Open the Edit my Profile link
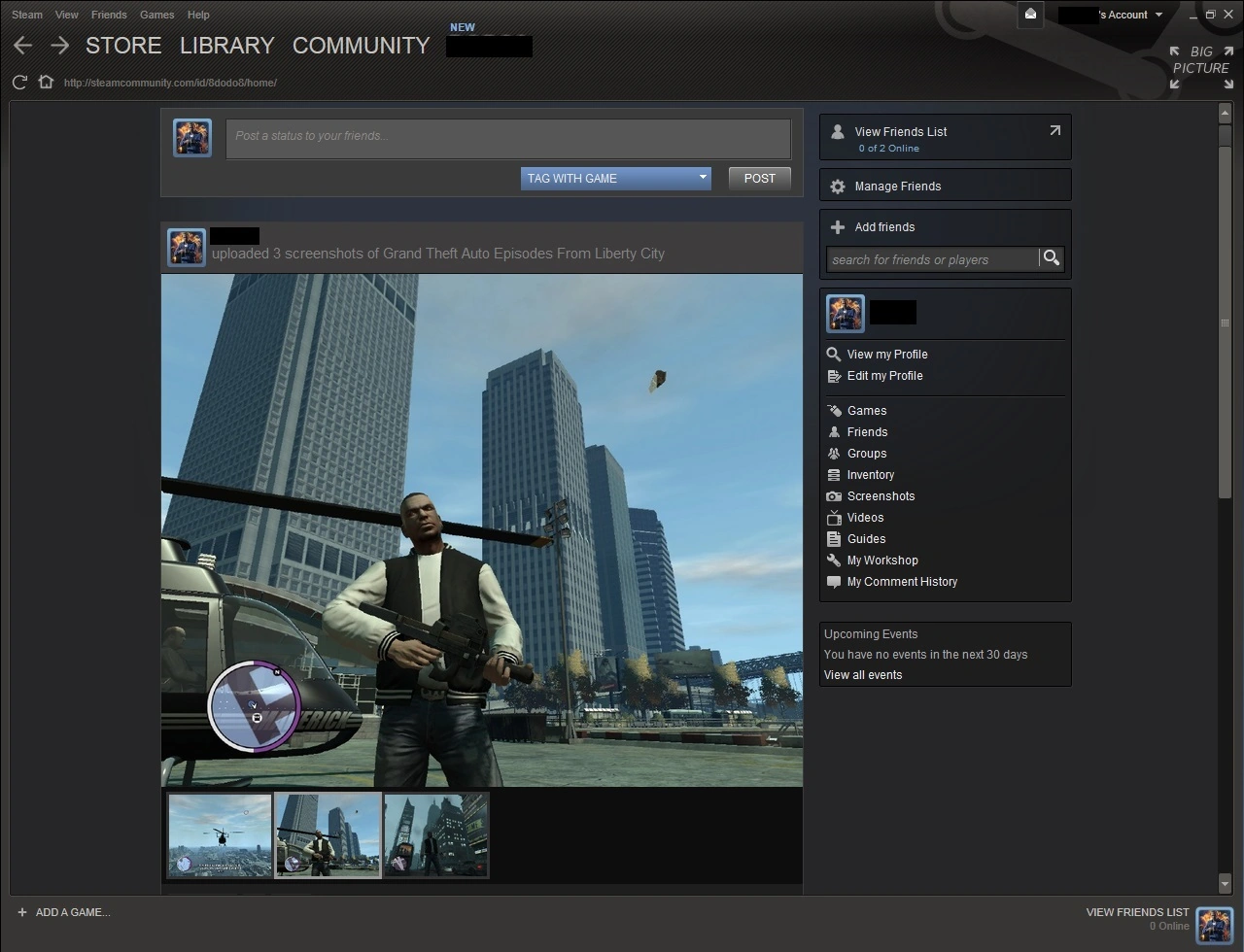 (x=885, y=376)
